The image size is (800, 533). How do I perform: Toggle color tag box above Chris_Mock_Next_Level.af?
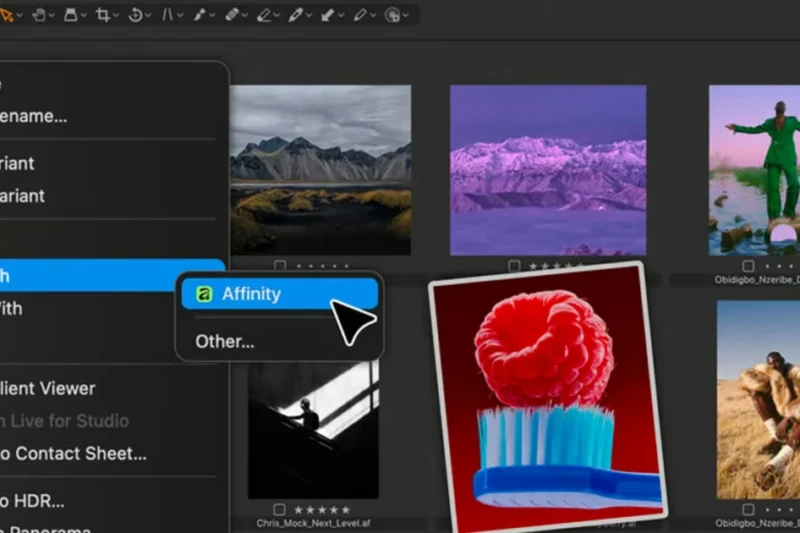(x=279, y=510)
